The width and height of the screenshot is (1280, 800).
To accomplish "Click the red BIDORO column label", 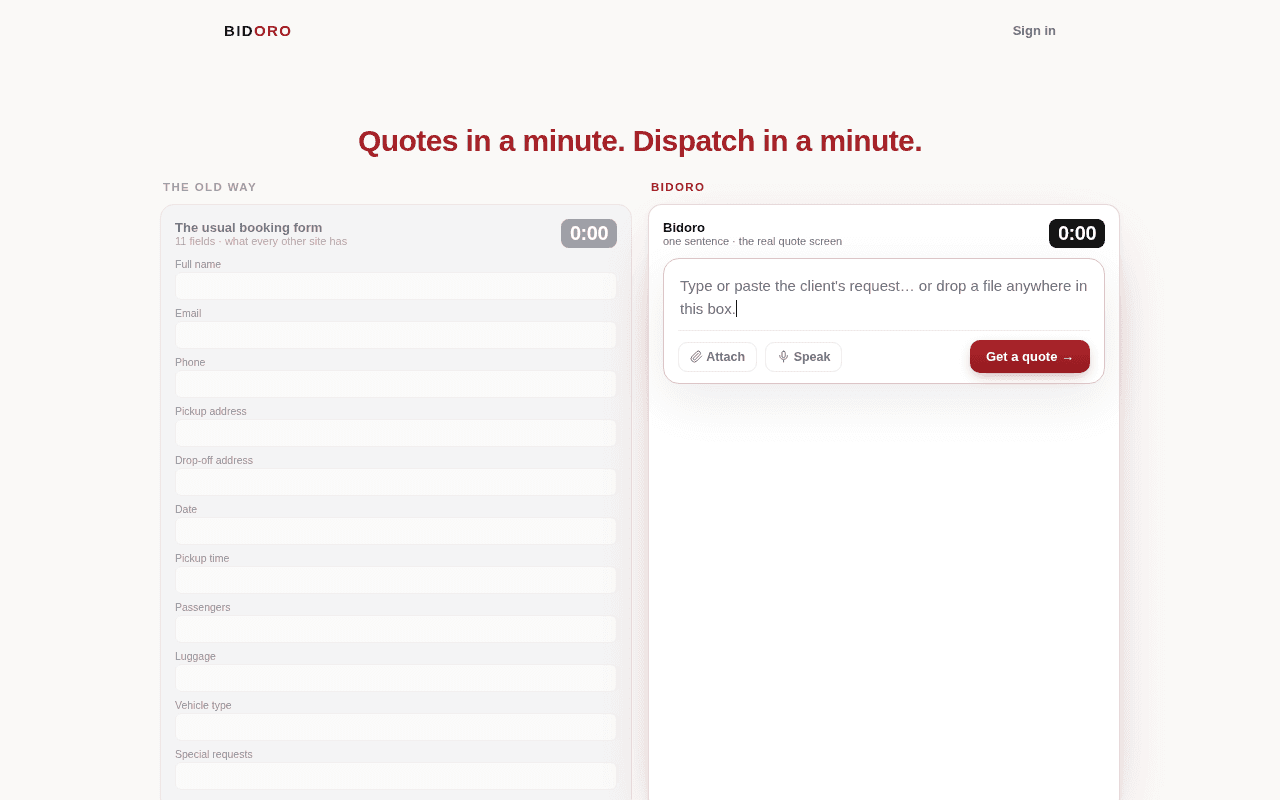I will coord(678,187).
